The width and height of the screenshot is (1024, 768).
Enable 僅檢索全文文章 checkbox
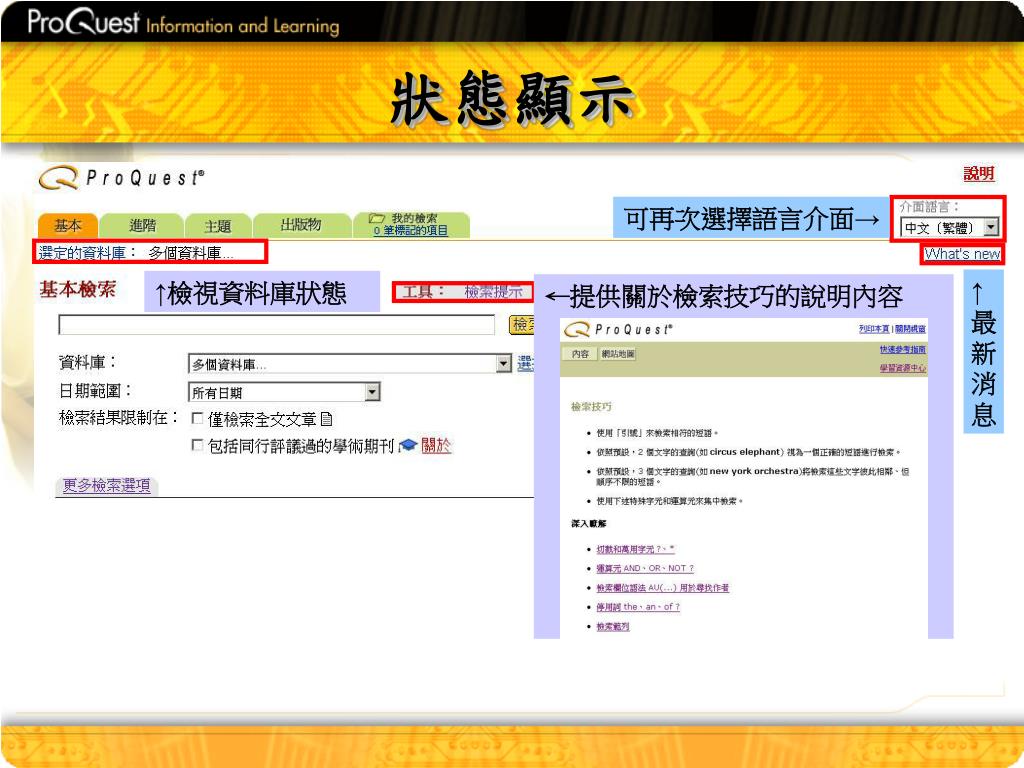point(197,420)
